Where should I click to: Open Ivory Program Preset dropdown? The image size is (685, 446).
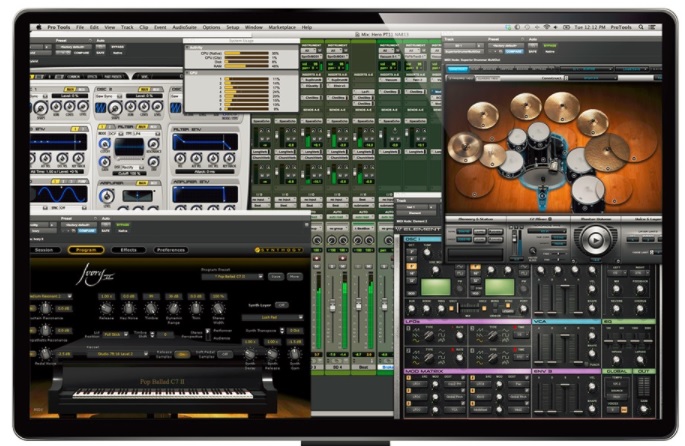[x=232, y=277]
